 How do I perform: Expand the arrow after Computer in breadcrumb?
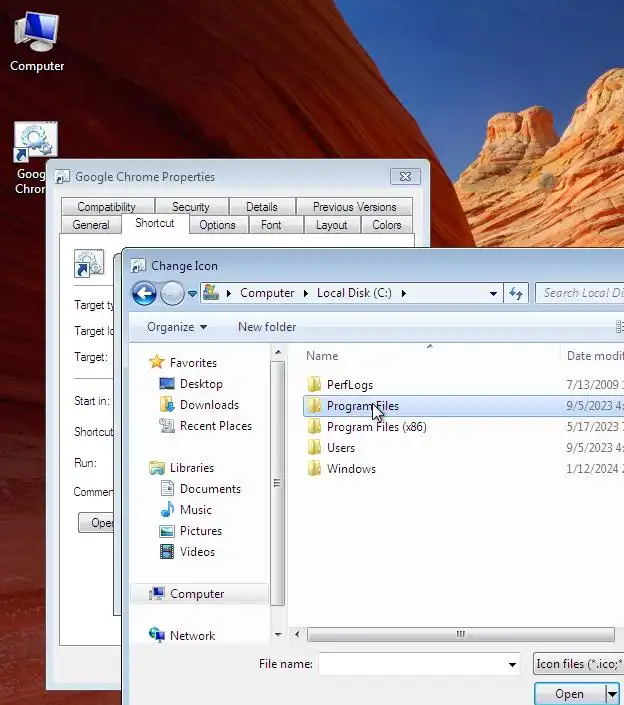pyautogui.click(x=306, y=294)
